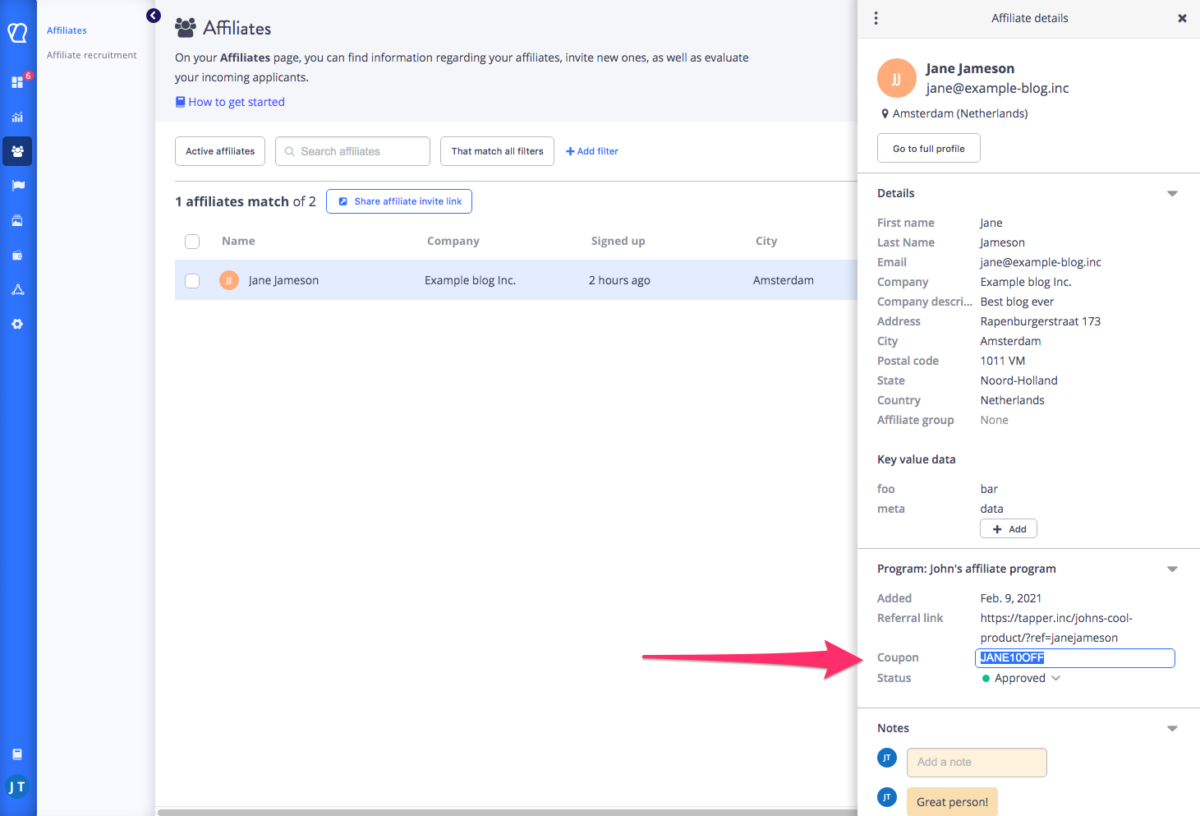Check the checkbox next to Jane Jameson
1200x816 pixels.
click(192, 280)
